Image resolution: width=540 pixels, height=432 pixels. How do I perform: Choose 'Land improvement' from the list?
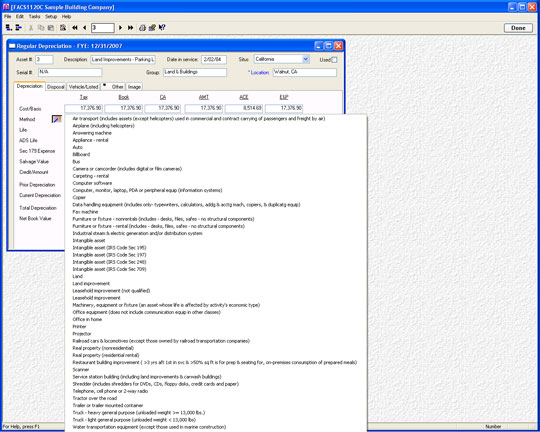pyautogui.click(x=91, y=284)
